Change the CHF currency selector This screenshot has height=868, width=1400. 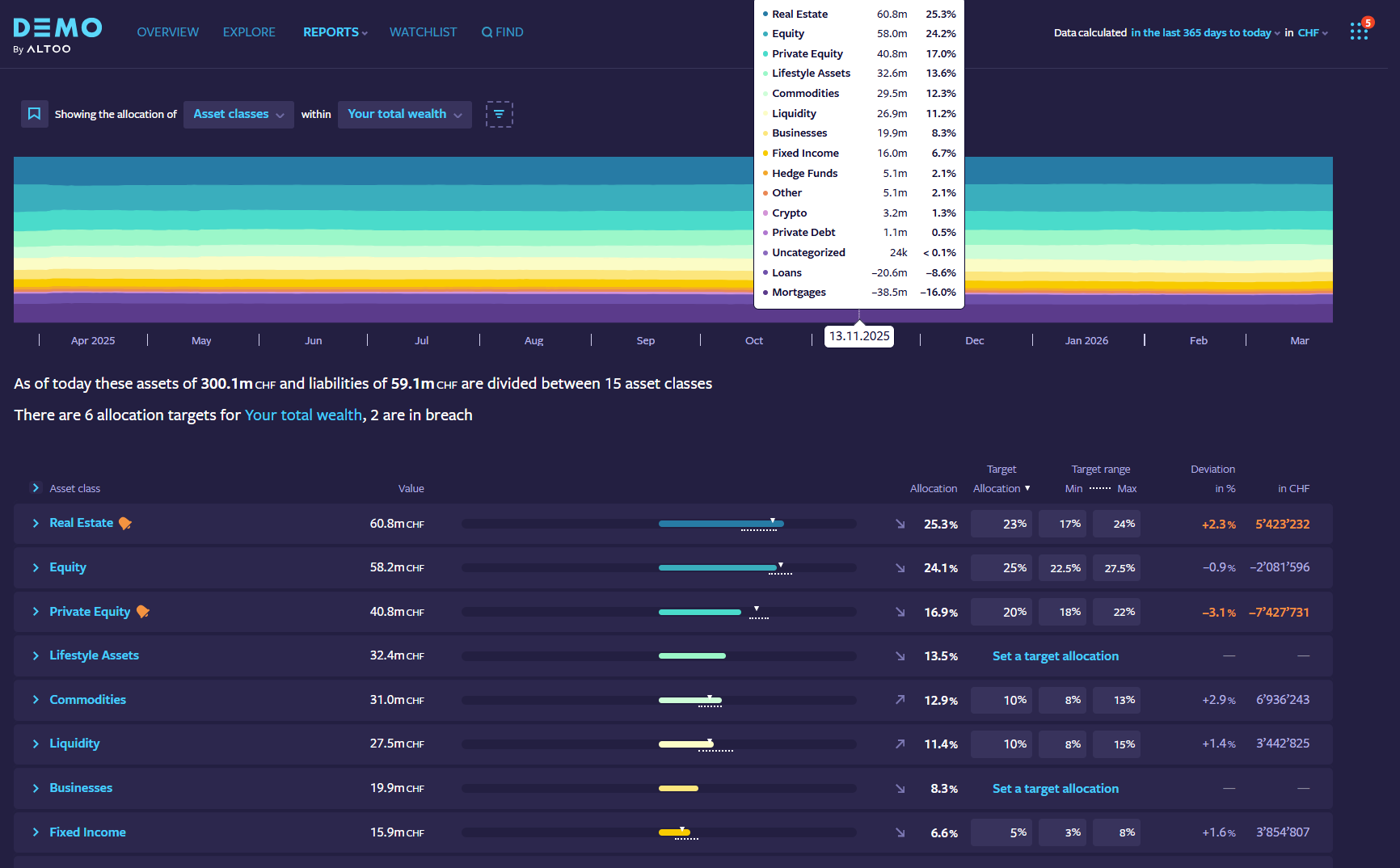[1312, 33]
